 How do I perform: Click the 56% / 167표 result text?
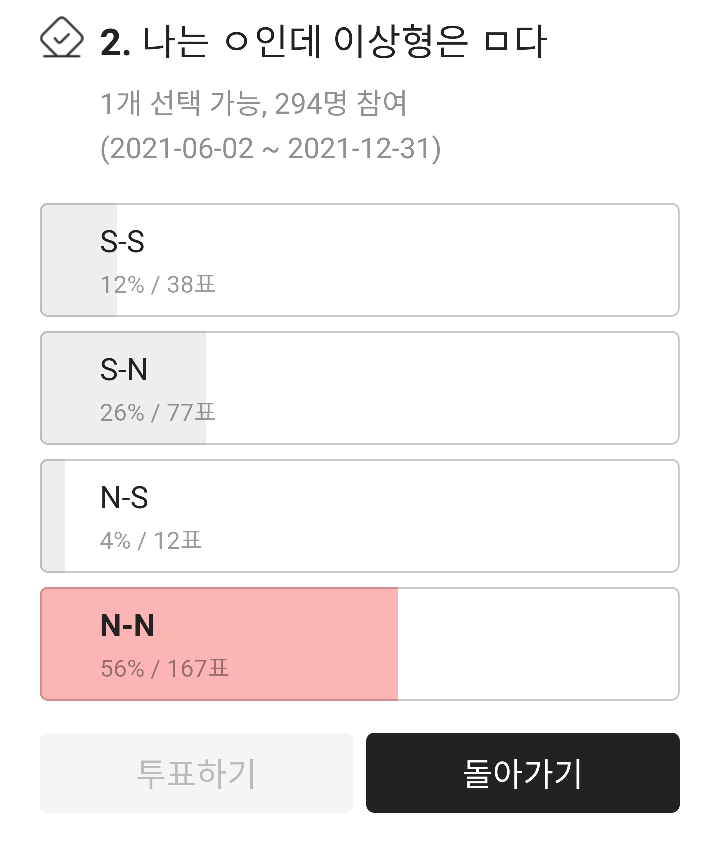point(165,668)
